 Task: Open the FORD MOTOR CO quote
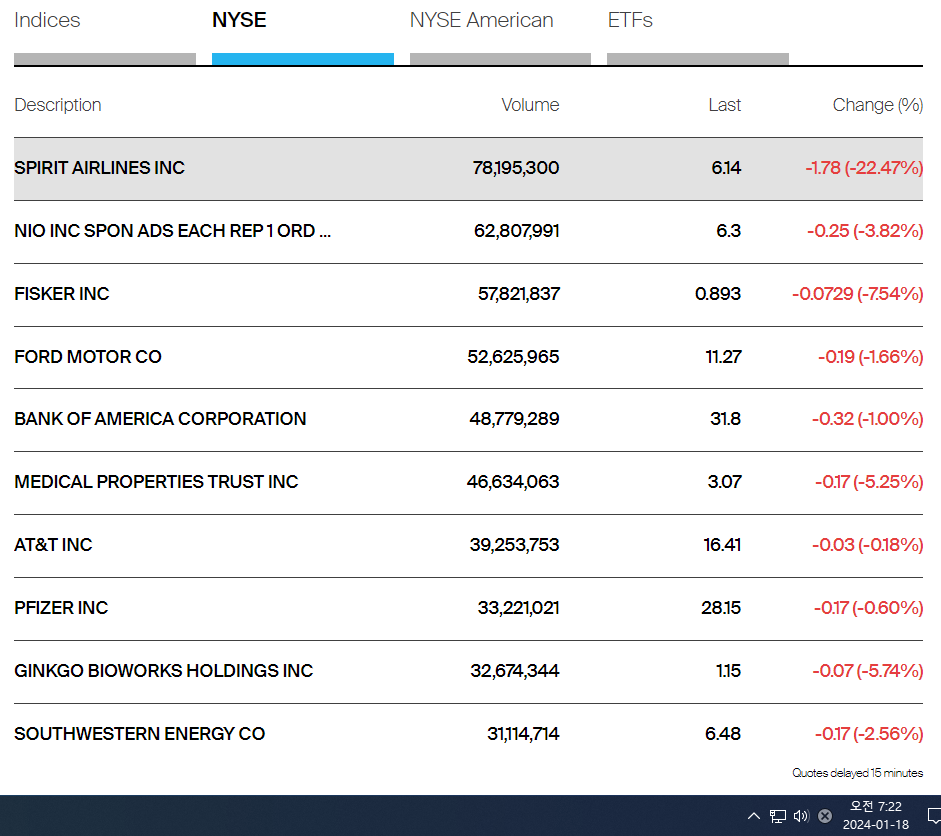click(88, 357)
